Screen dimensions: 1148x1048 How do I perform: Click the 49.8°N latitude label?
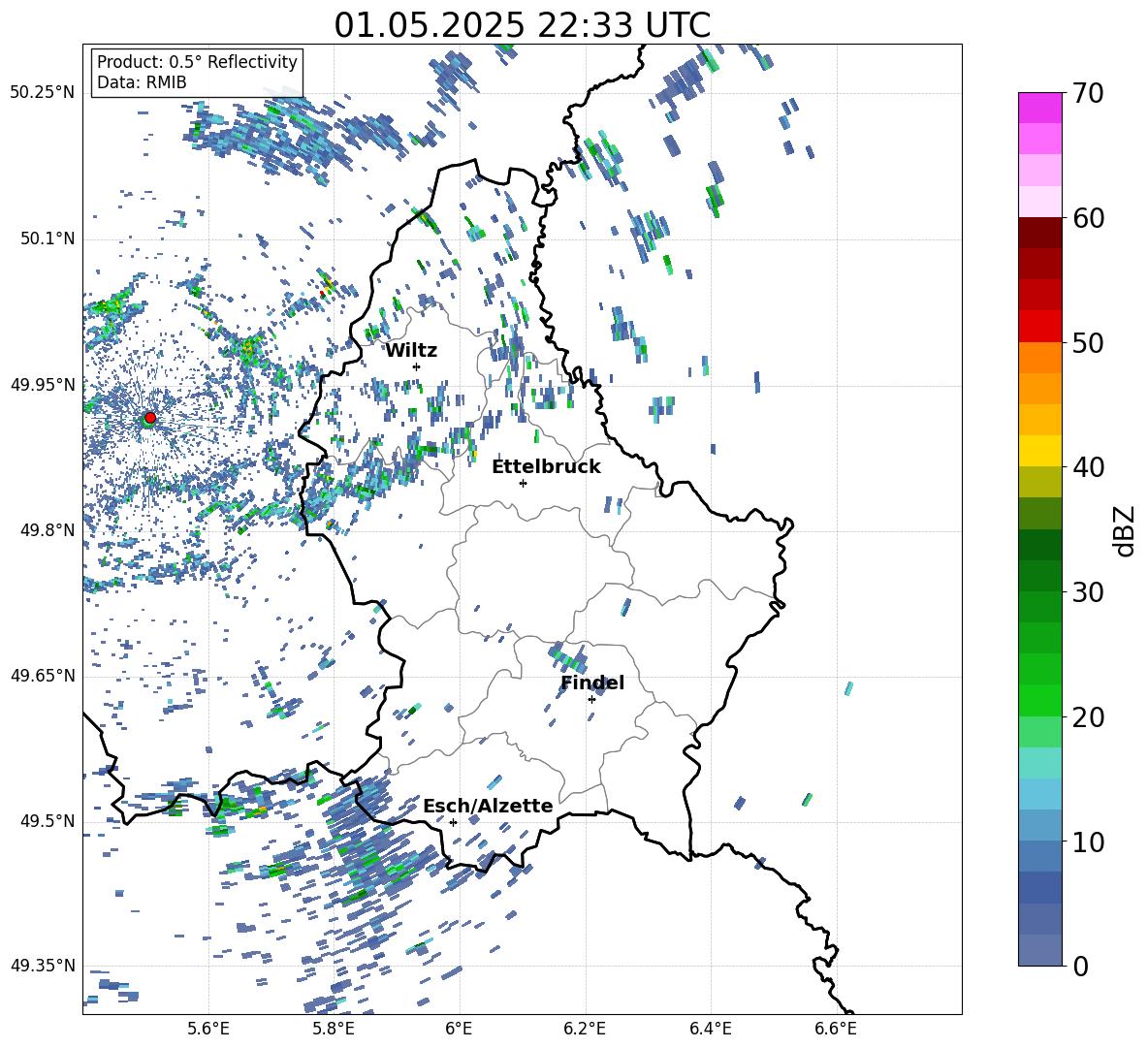point(48,530)
